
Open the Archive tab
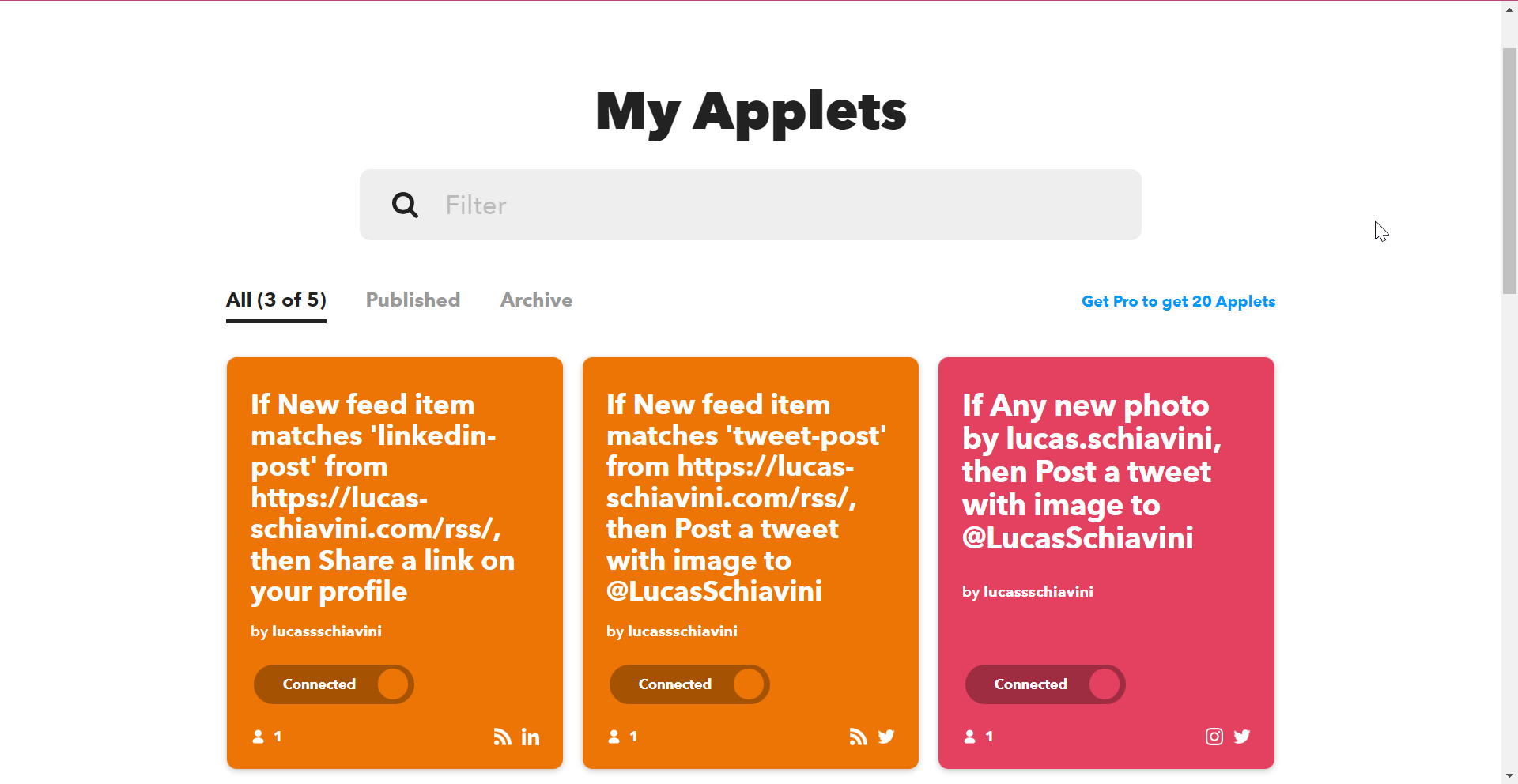536,300
